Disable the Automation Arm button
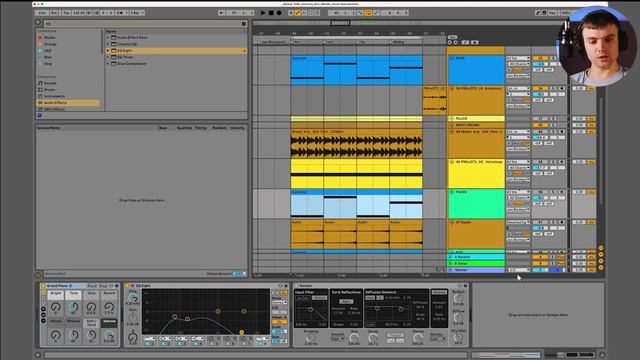Screen dimensions: 640x360 click(298, 13)
